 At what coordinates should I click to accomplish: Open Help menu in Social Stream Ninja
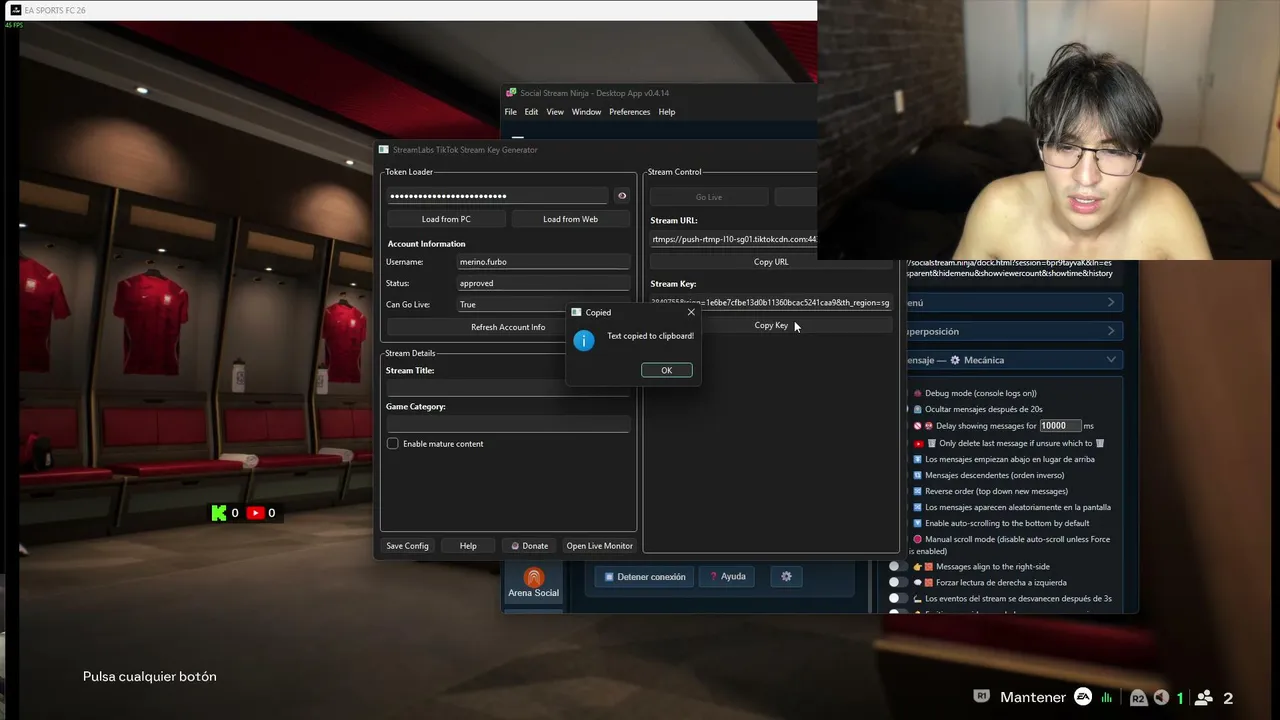pos(667,112)
